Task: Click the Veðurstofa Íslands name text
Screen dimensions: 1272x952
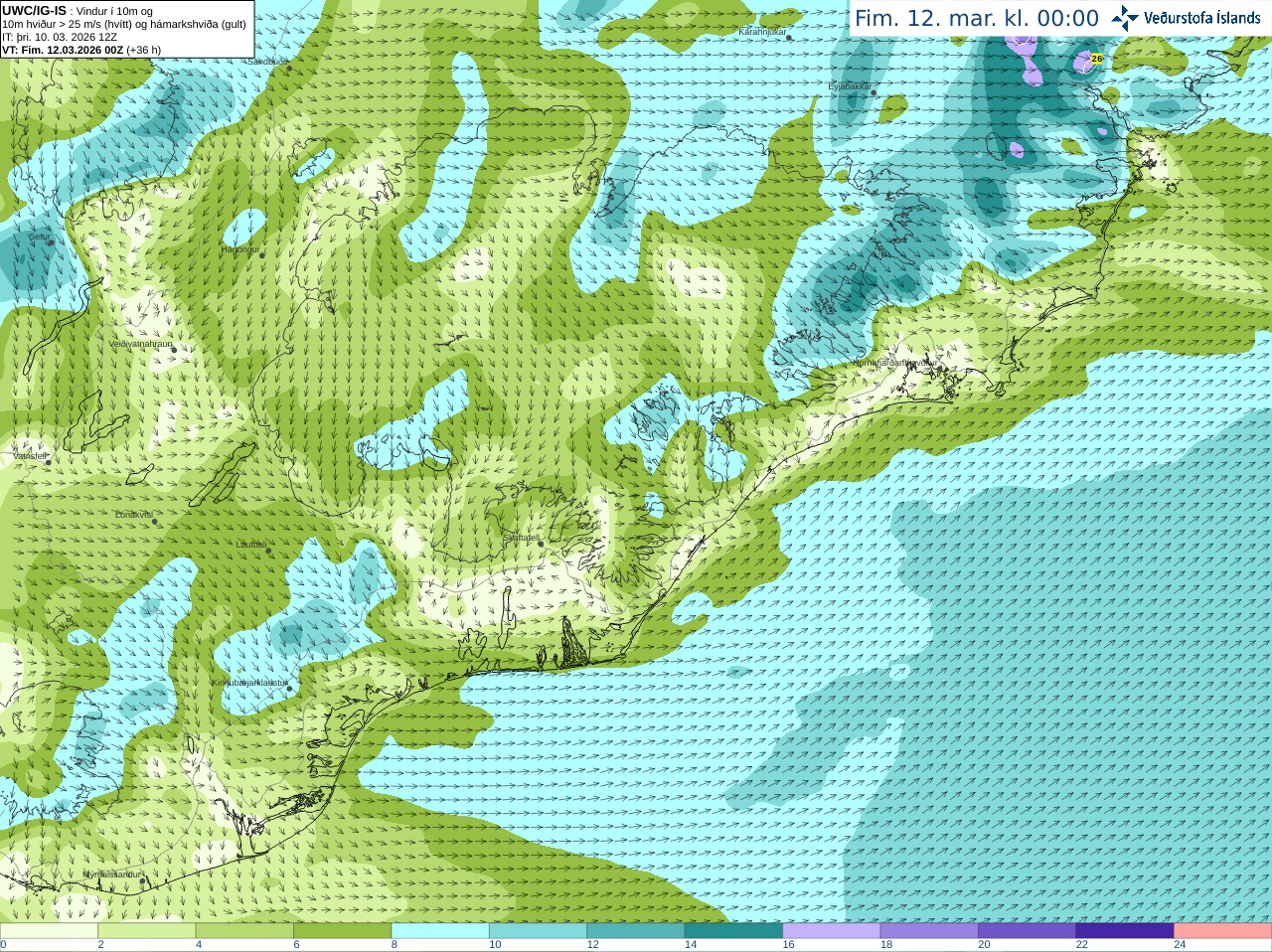Action: pyautogui.click(x=1202, y=18)
